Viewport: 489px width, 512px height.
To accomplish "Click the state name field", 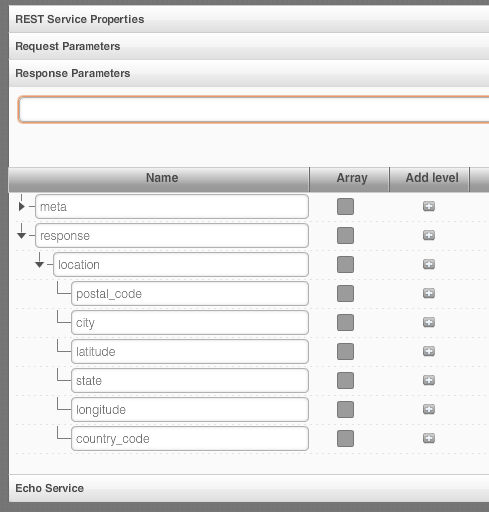I will pos(190,381).
